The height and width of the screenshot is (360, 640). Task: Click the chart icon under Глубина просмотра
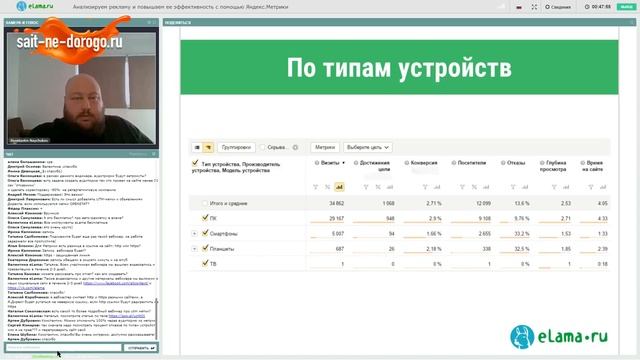point(566,187)
